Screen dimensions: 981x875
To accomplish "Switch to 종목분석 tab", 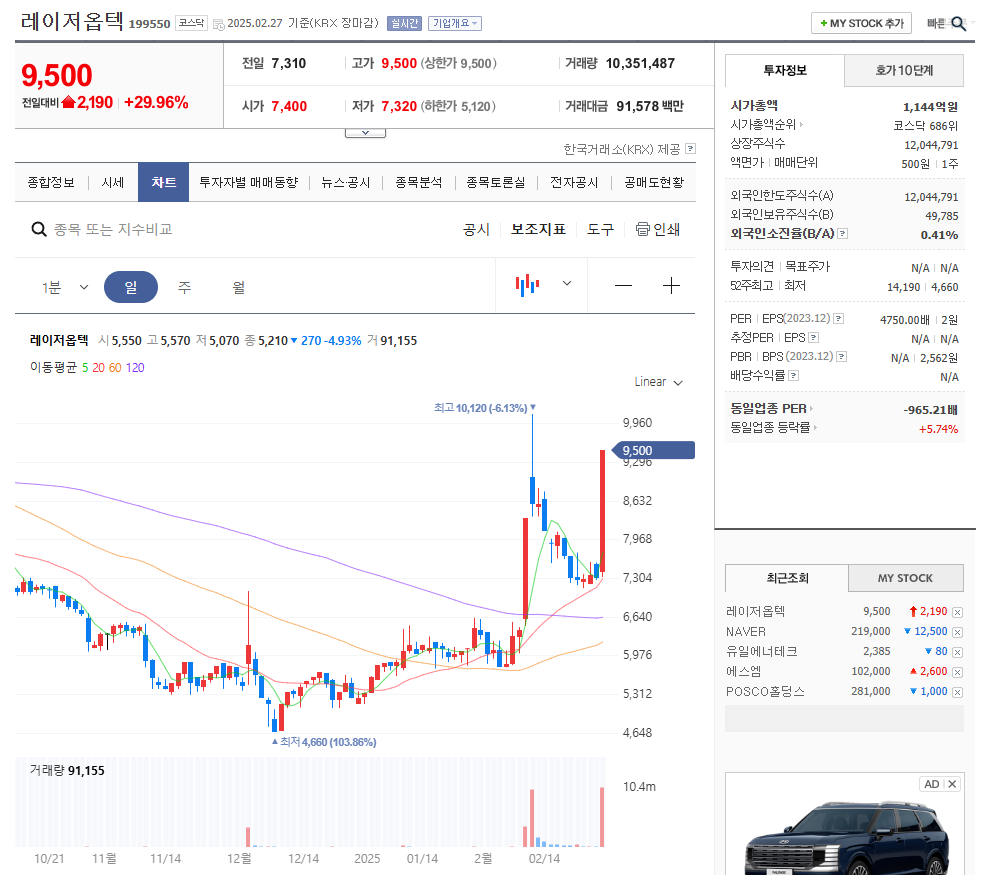I will [419, 183].
